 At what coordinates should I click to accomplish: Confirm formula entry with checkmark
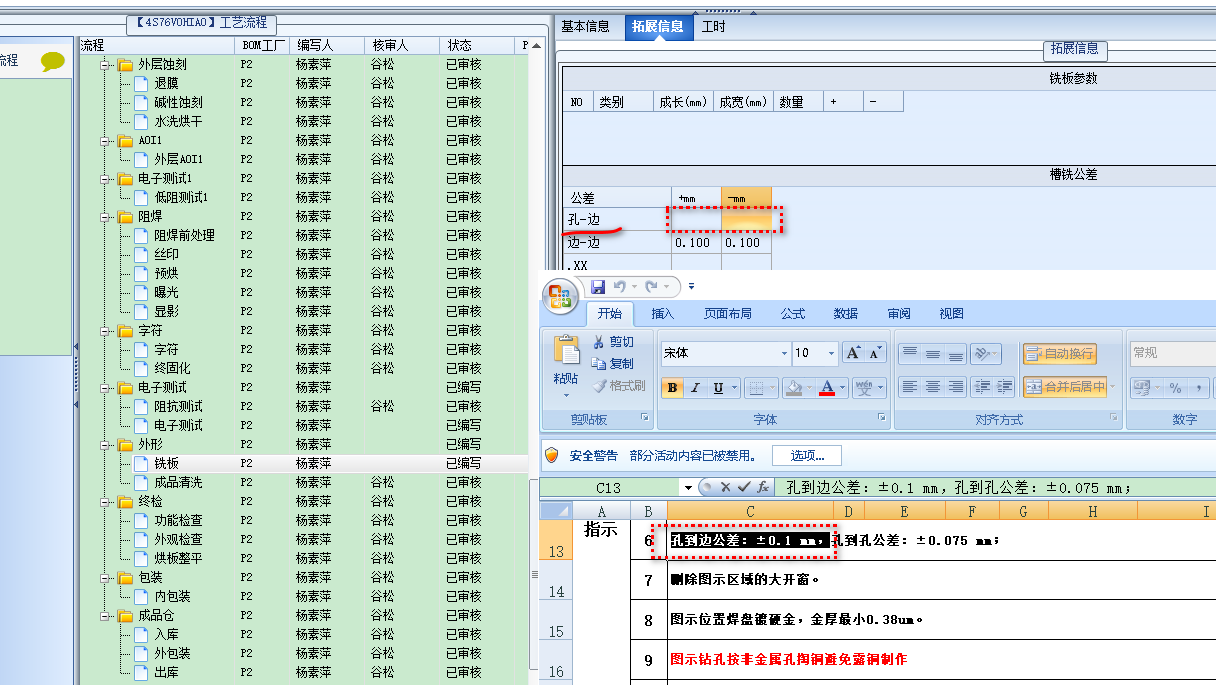742,487
